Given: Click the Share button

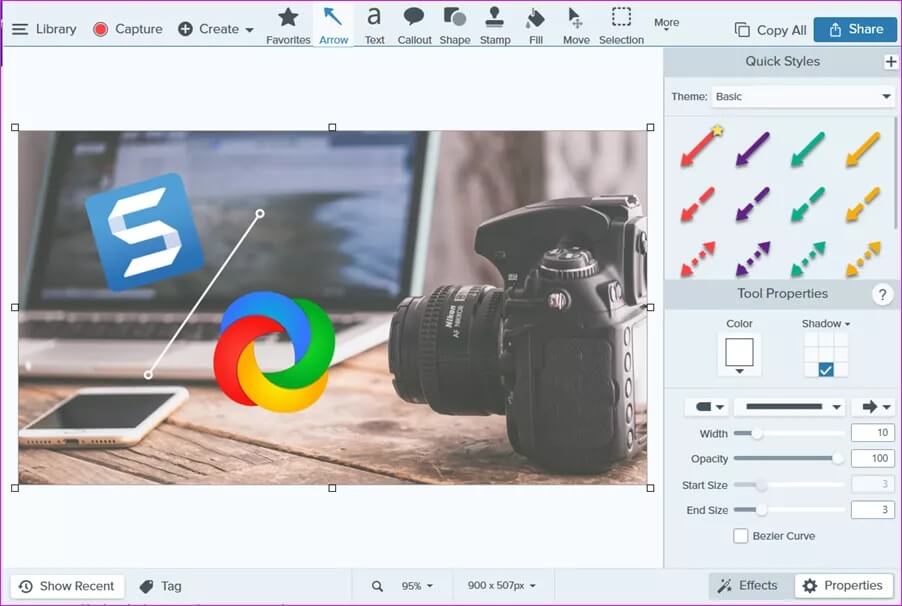Looking at the screenshot, I should [x=855, y=29].
